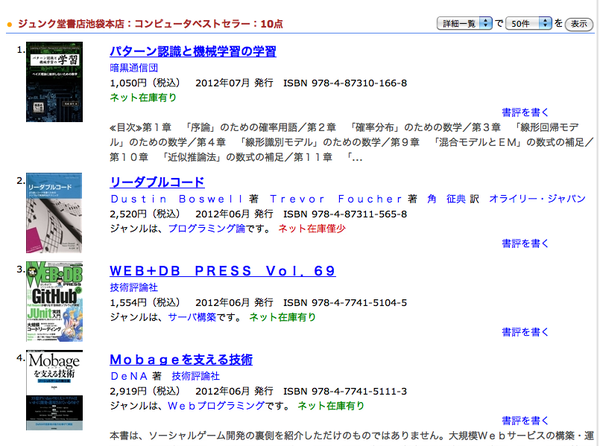Viewport: 600px width, 446px height.
Task: Click ISBN 978-4-7741-5104-5 text
Action: click(x=345, y=303)
